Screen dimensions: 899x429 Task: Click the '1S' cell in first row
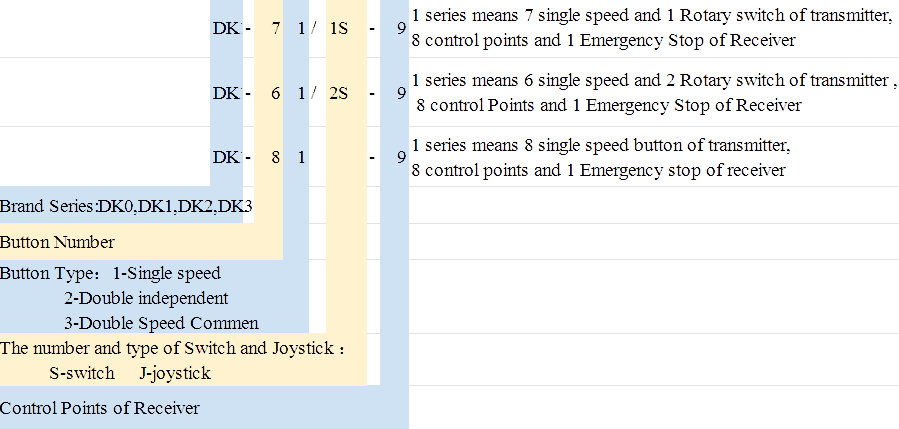point(339,29)
